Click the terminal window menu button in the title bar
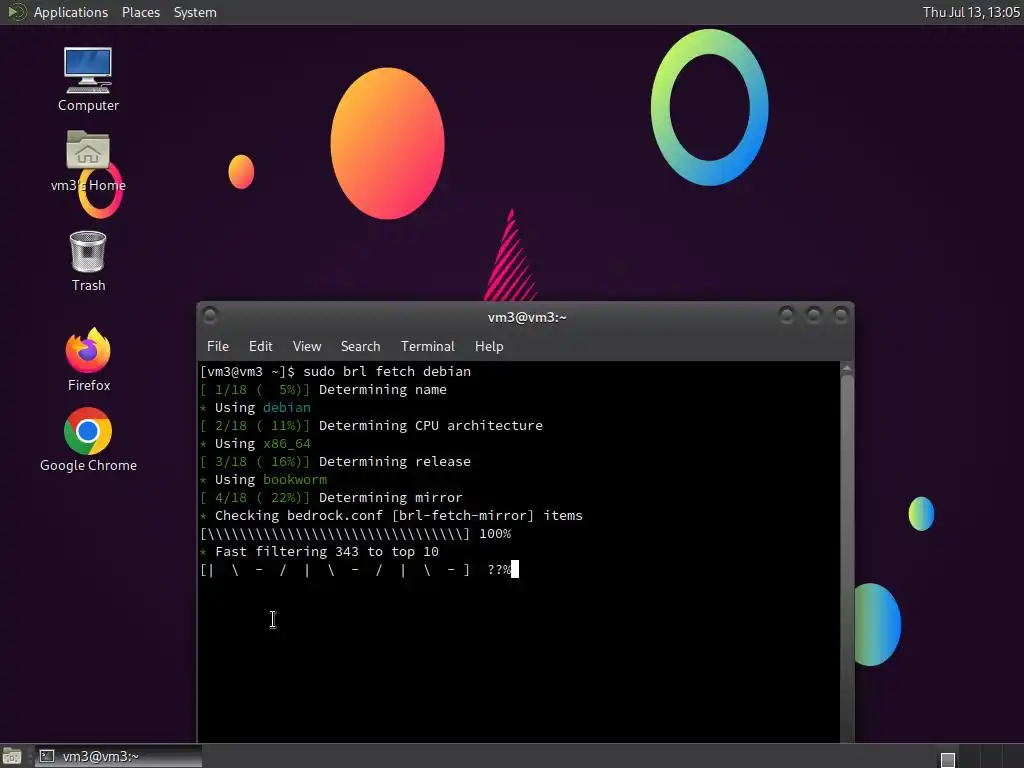Image resolution: width=1024 pixels, height=768 pixels. (x=210, y=316)
